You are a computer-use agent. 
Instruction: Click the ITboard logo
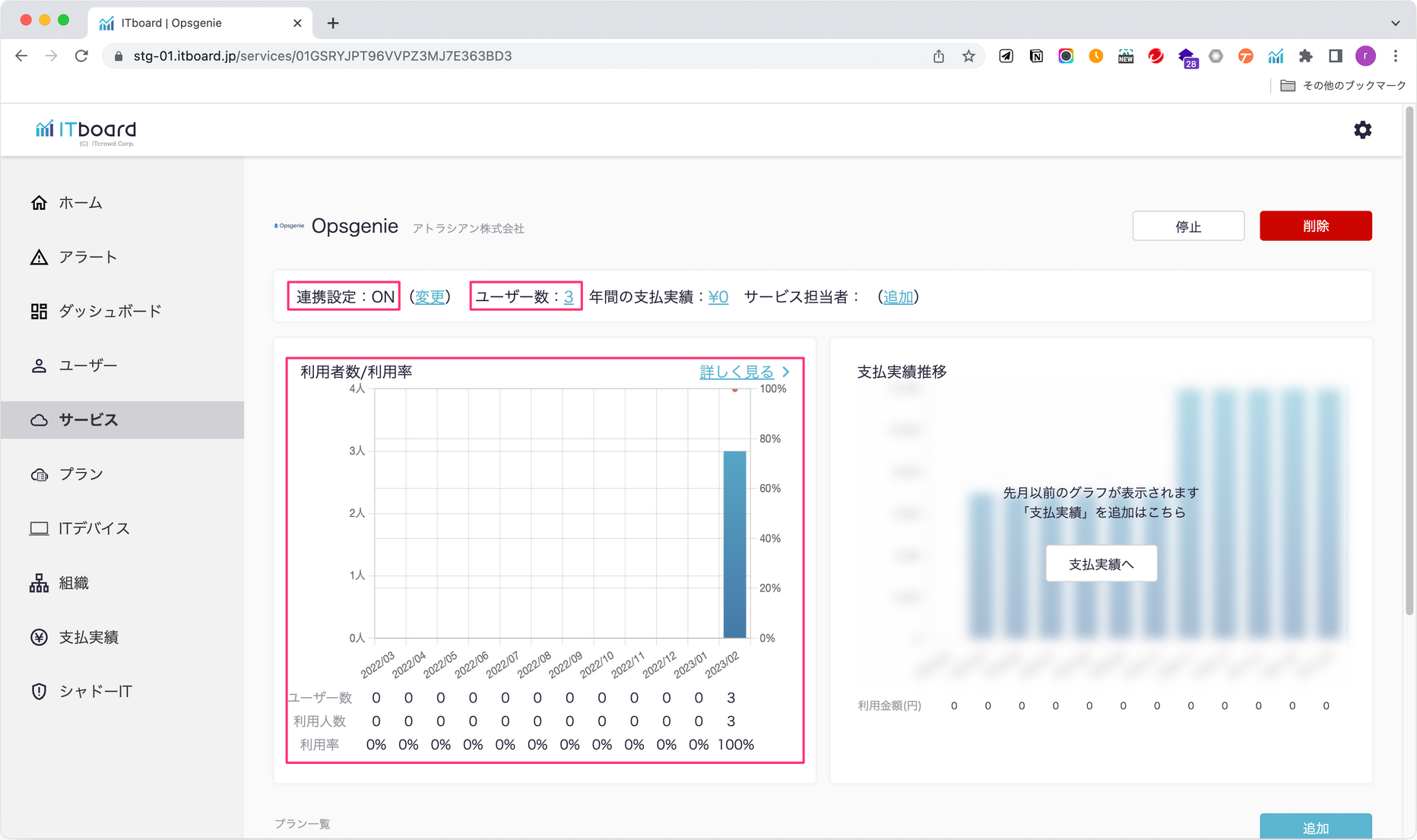pyautogui.click(x=86, y=132)
